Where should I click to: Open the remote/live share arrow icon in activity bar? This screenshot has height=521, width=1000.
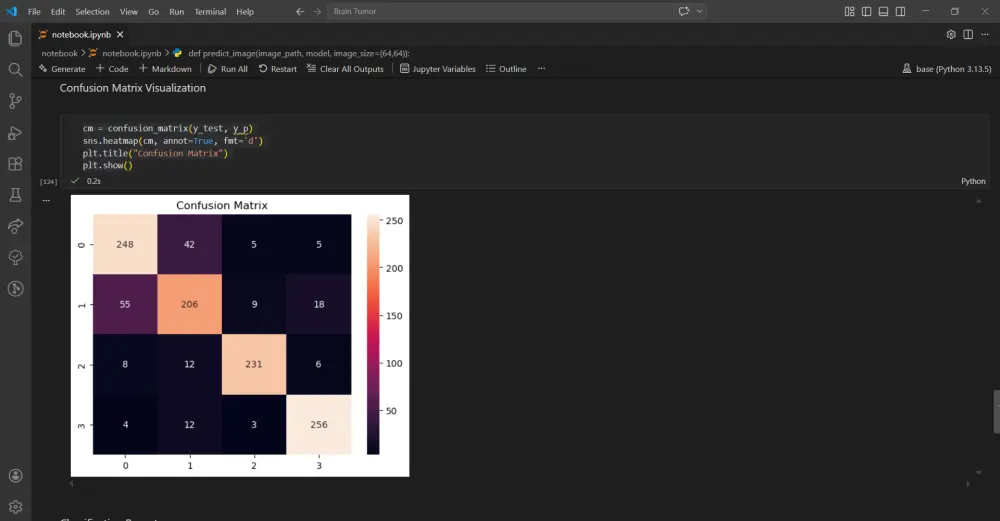coord(15,226)
